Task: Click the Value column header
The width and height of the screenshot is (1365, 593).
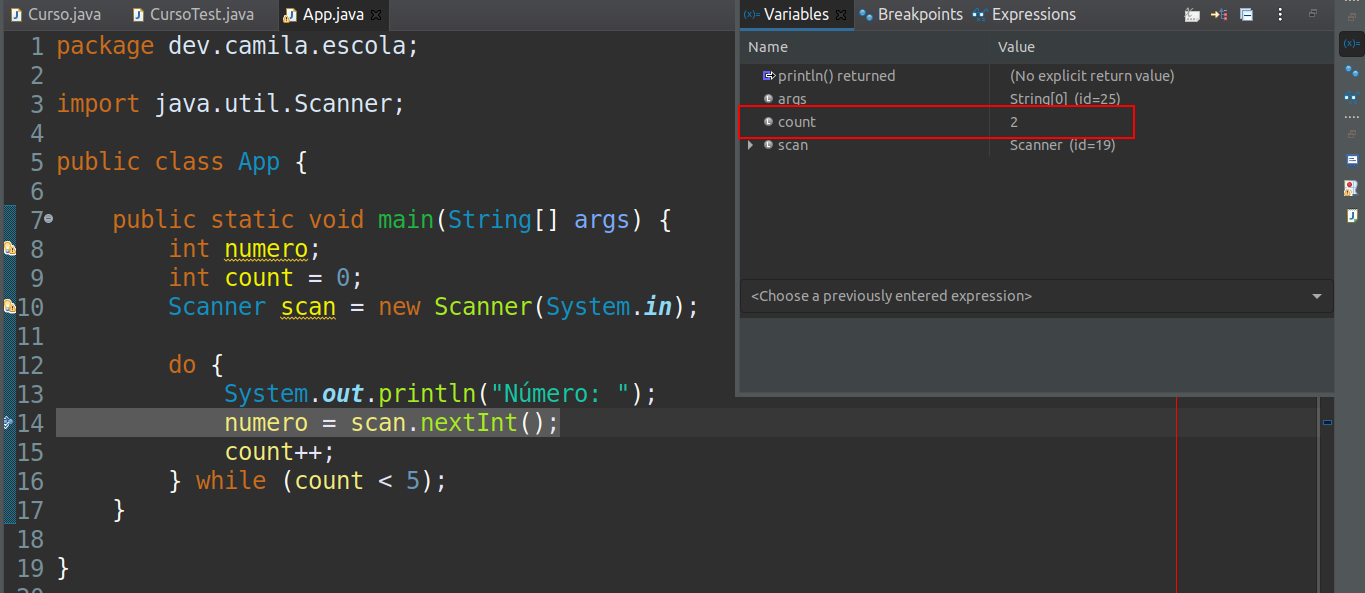Action: [1016, 47]
